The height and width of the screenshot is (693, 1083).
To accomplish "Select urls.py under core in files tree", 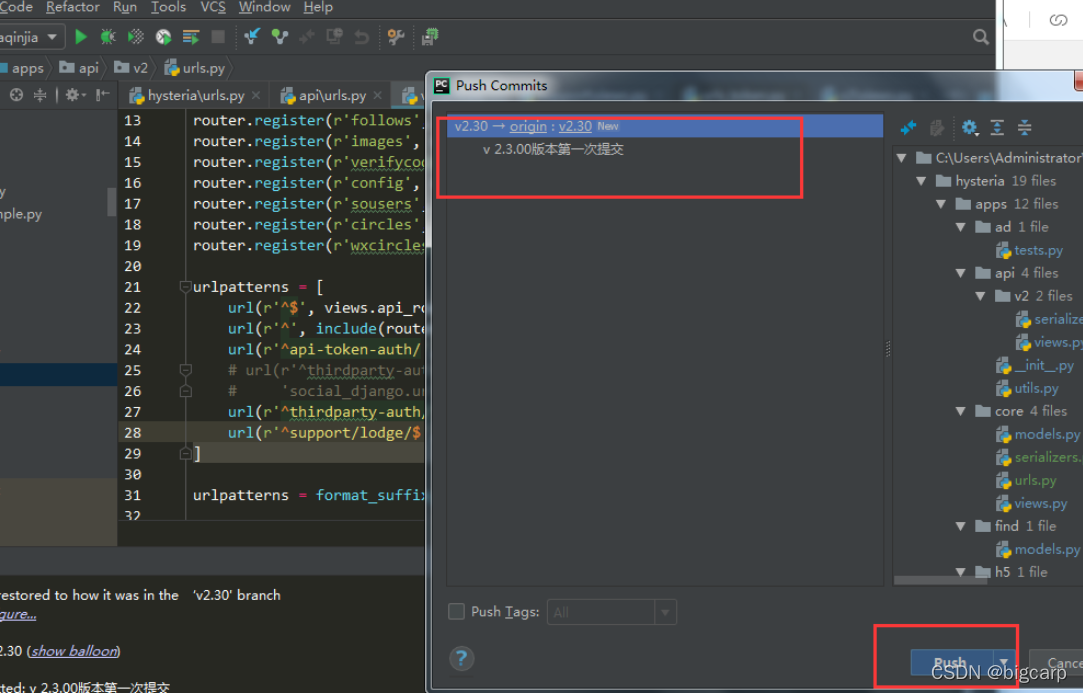I will coord(1035,480).
